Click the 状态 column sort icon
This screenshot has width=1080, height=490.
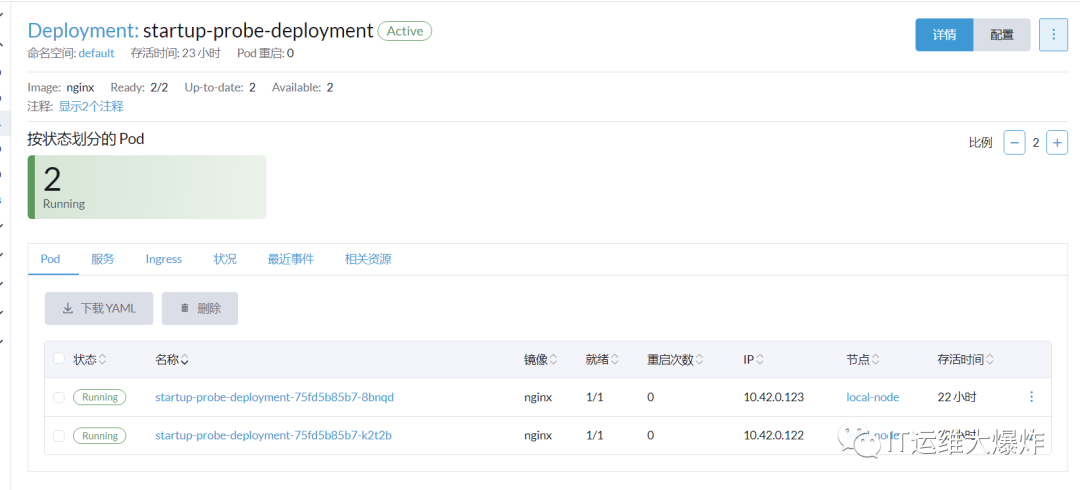pyautogui.click(x=102, y=359)
